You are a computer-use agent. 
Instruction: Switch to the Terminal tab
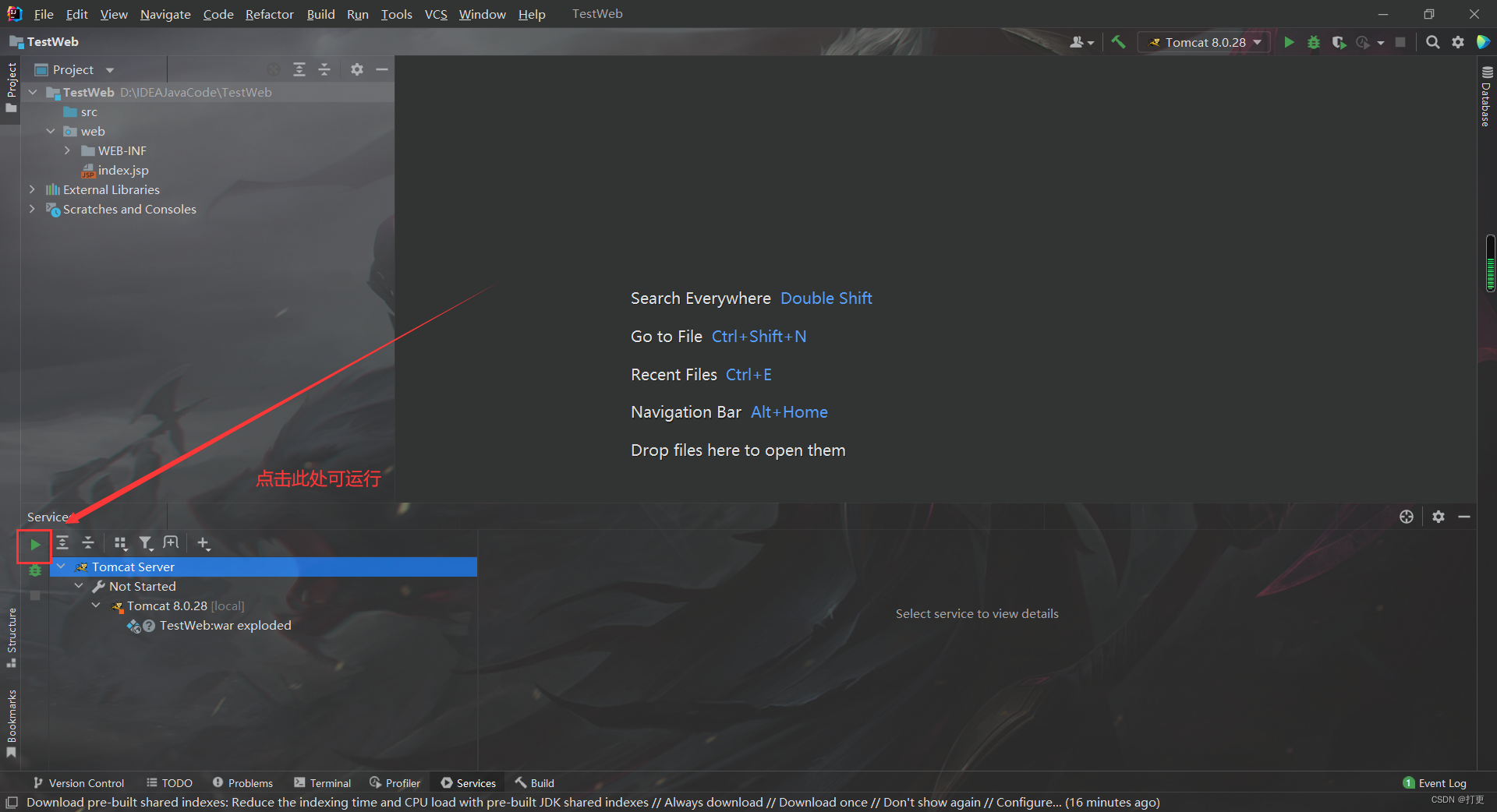pyautogui.click(x=322, y=783)
